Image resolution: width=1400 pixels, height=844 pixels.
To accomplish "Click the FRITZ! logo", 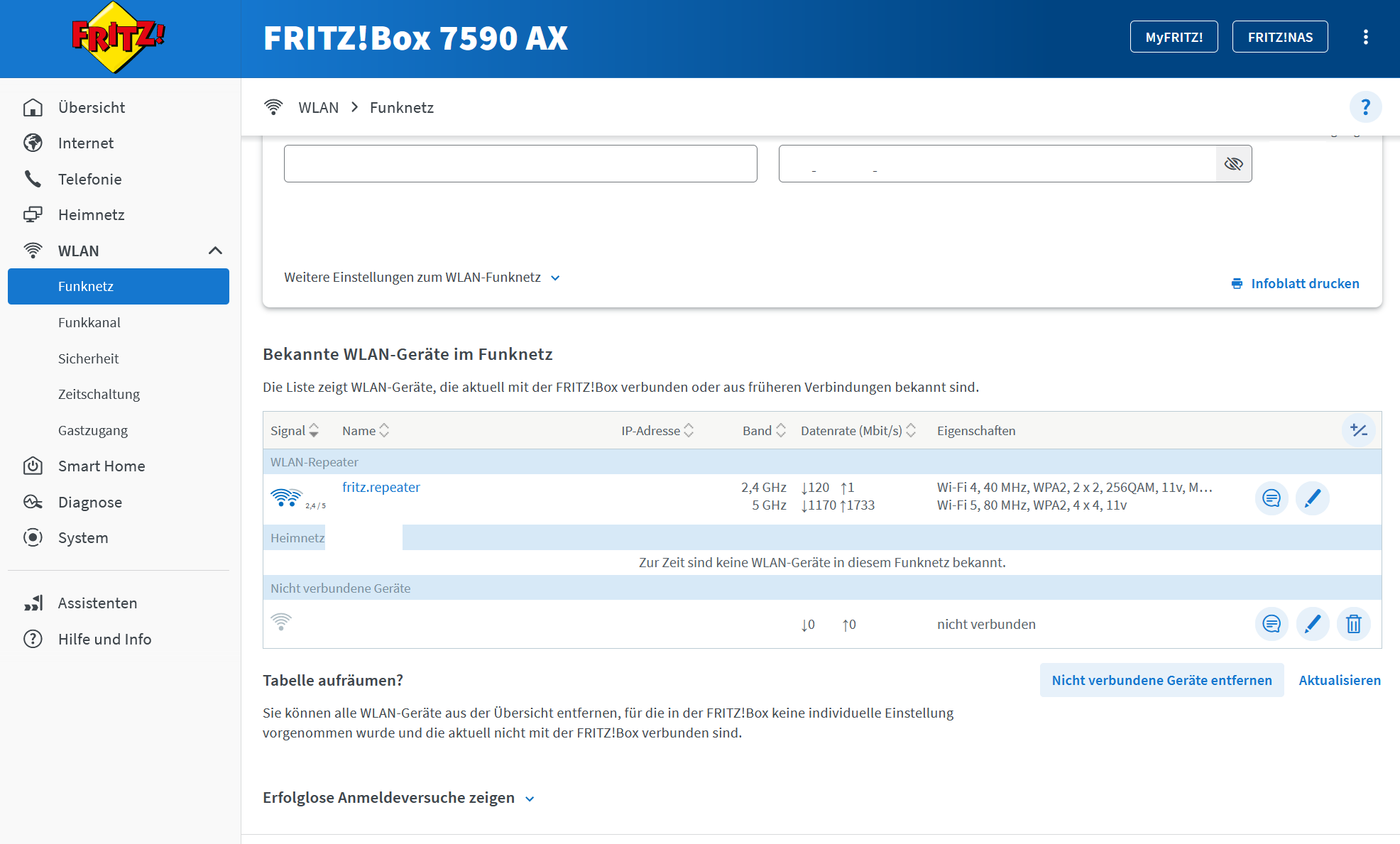I will coord(118,38).
